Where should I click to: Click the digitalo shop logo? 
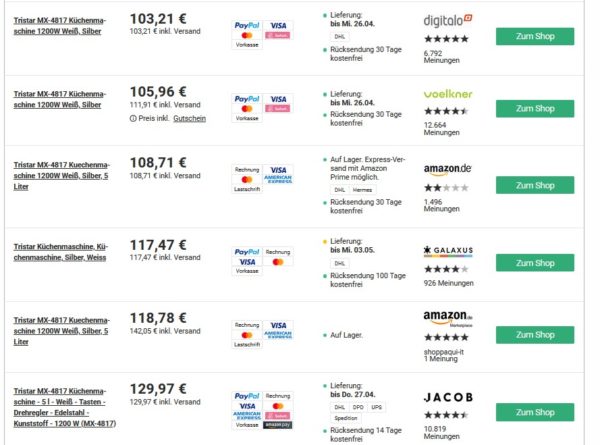447,20
